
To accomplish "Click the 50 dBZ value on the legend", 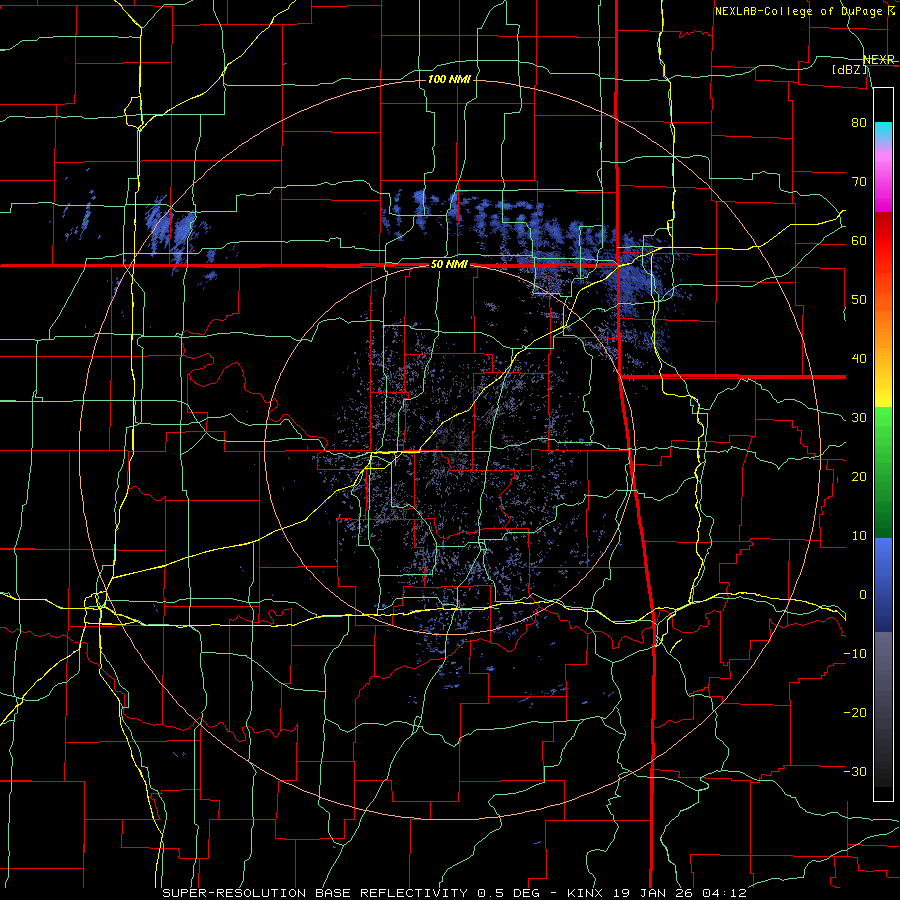I will 859,300.
